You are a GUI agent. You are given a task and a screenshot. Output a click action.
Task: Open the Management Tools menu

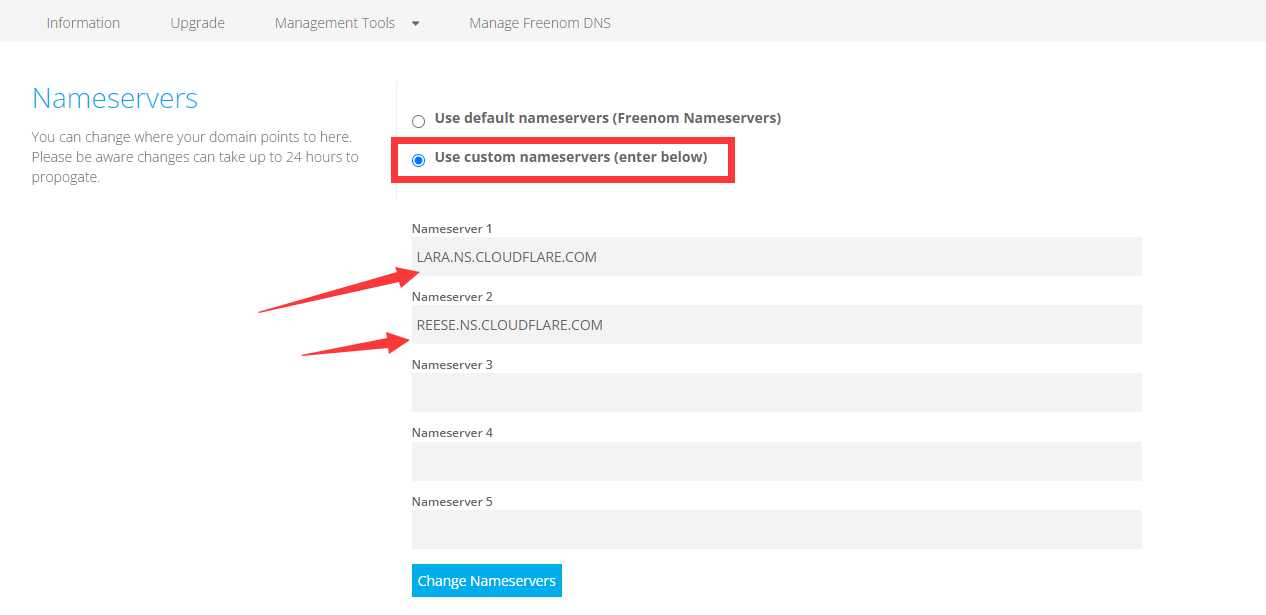(x=335, y=23)
